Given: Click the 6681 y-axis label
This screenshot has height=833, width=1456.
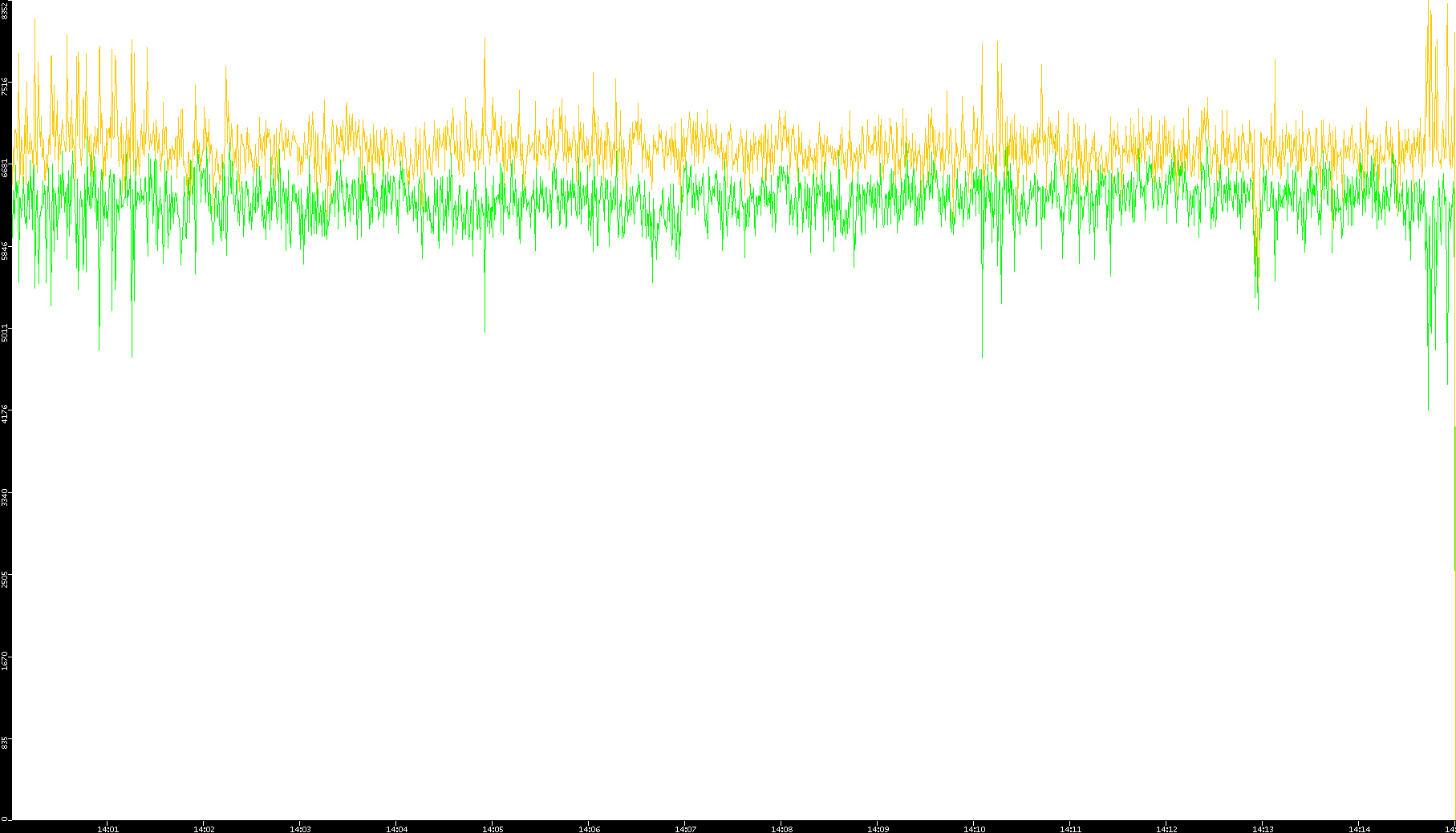Looking at the screenshot, I should coord(5,168).
